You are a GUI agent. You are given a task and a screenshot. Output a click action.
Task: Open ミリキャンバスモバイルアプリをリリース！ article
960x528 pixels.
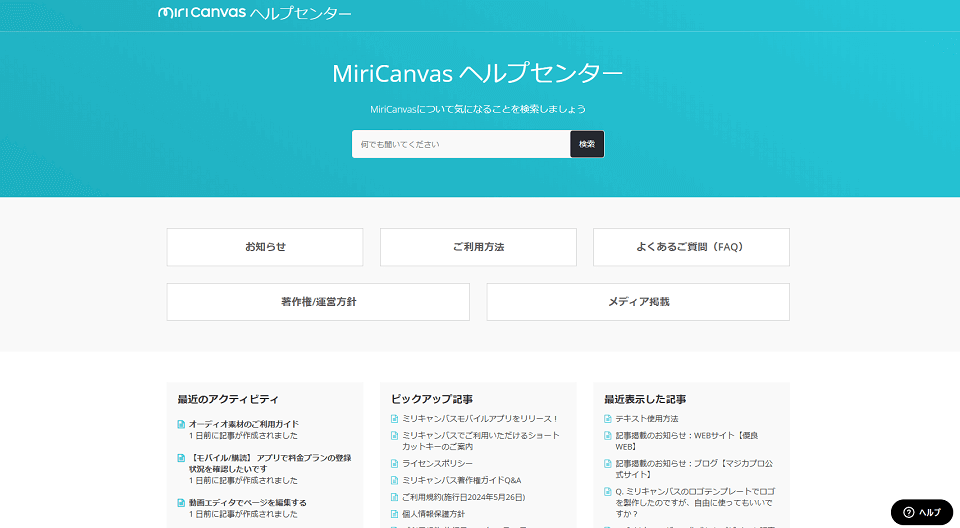pos(481,418)
